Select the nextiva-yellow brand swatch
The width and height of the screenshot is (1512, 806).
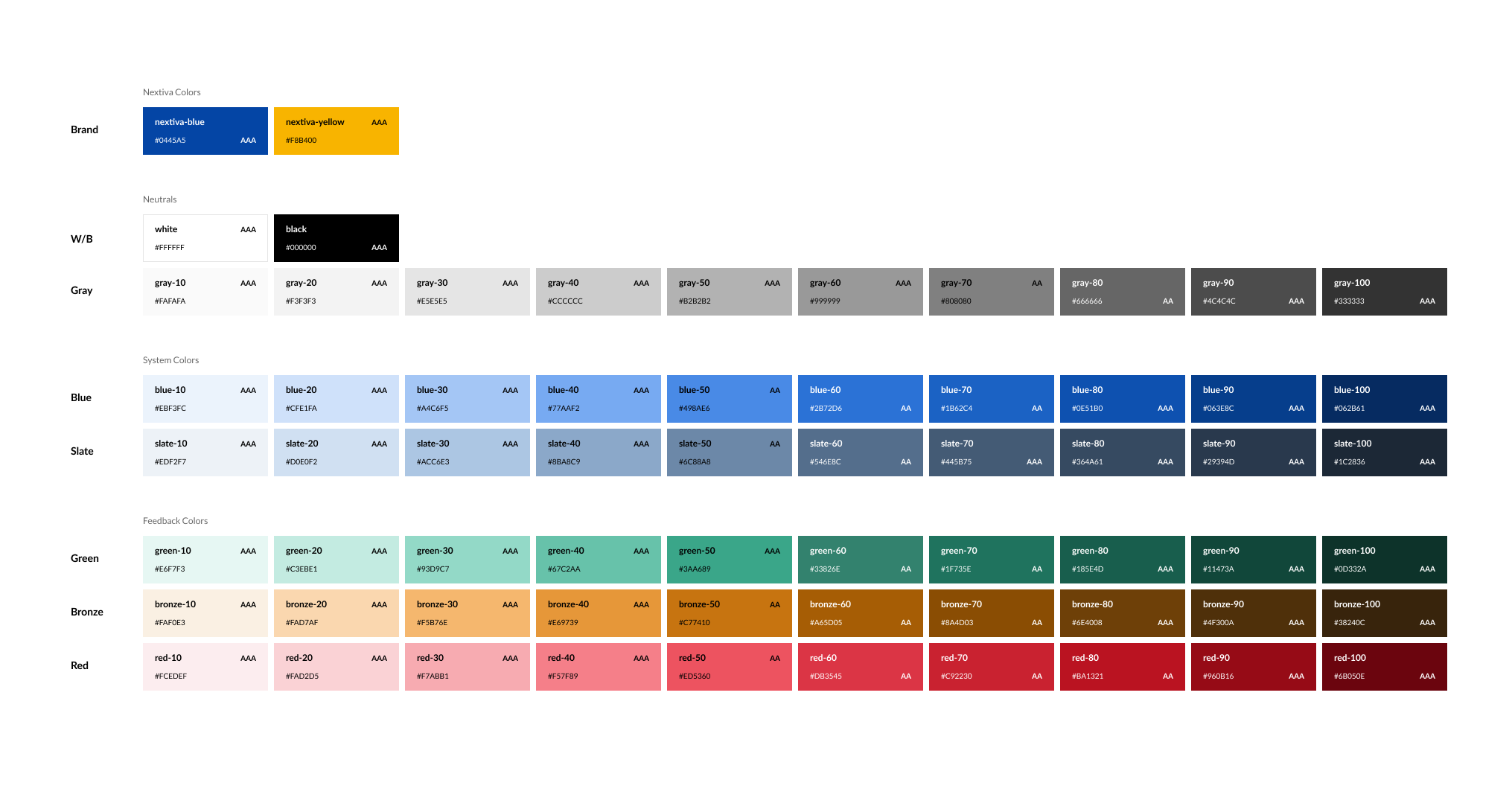336,131
